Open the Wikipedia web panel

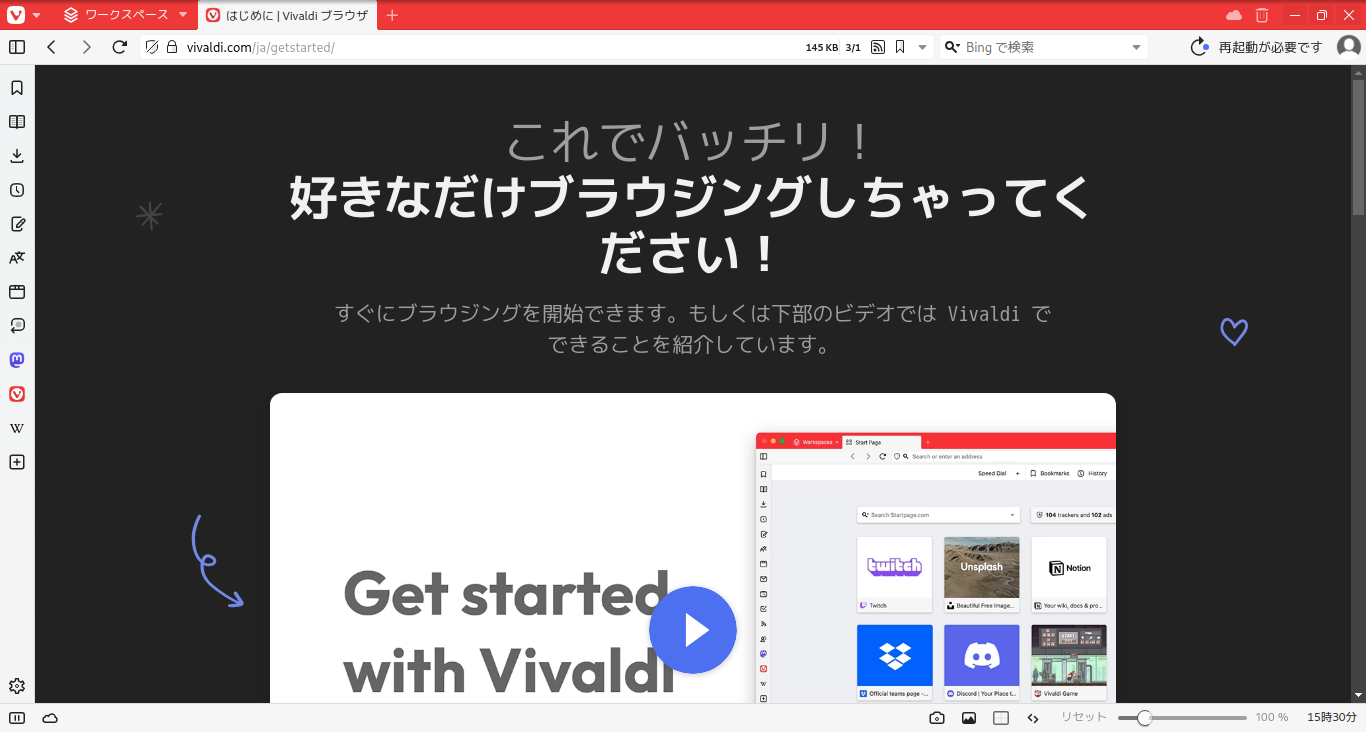coord(17,428)
